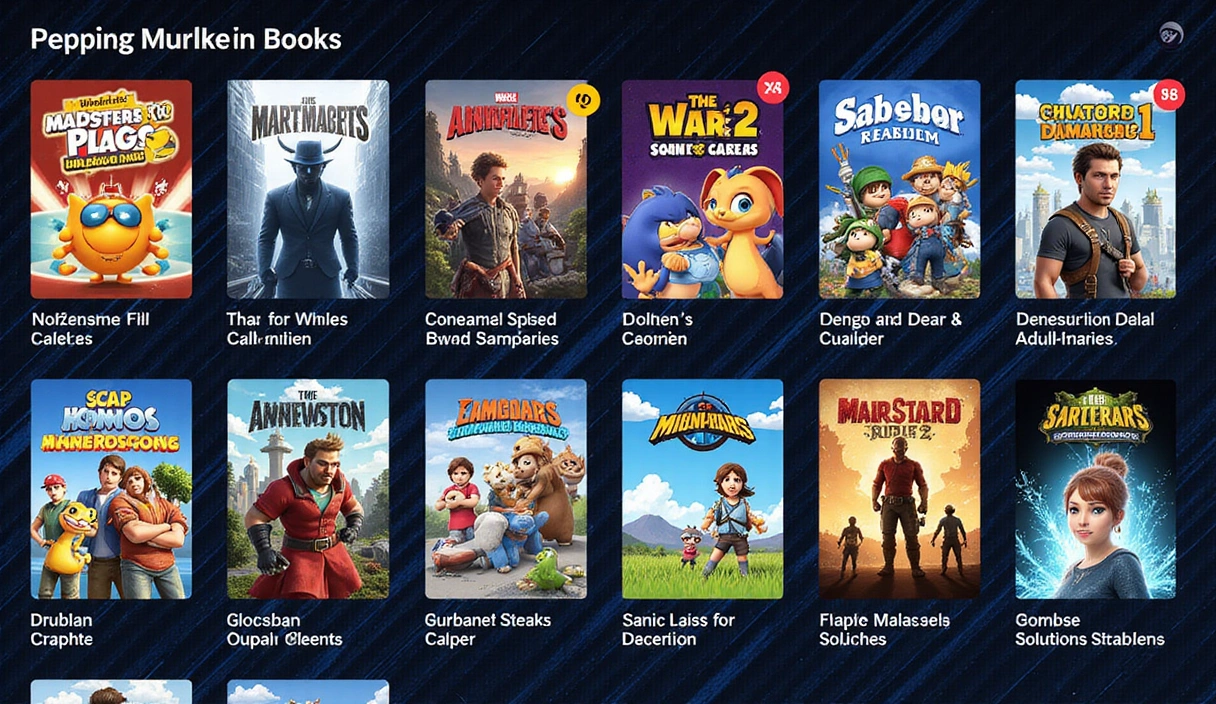Viewport: 1216px width, 704px height.
Task: Open the Sarterars cover with the girl's face
Action: tap(1096, 488)
